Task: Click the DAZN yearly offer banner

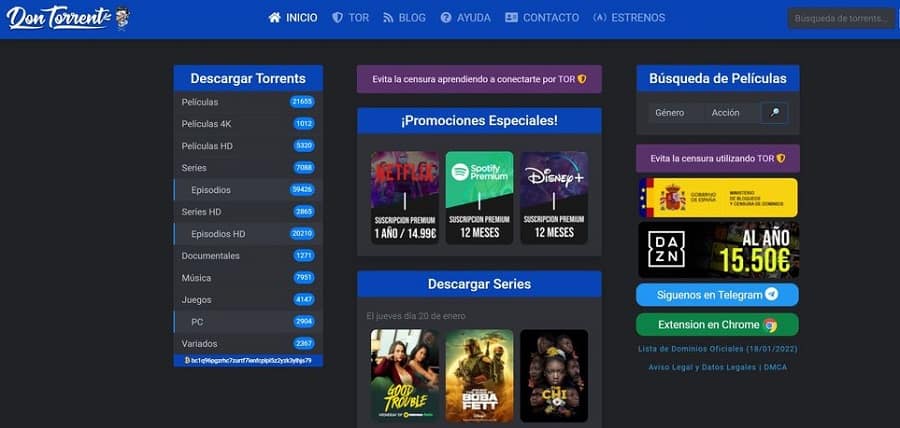Action: (718, 250)
